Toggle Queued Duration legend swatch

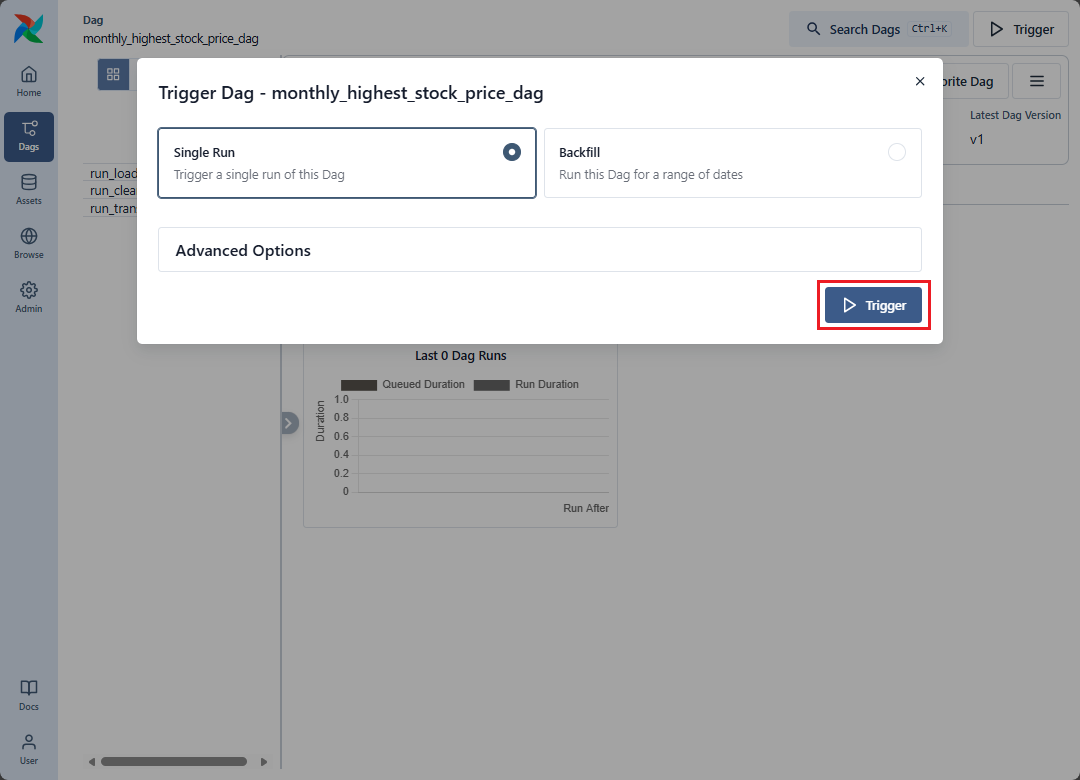point(359,385)
